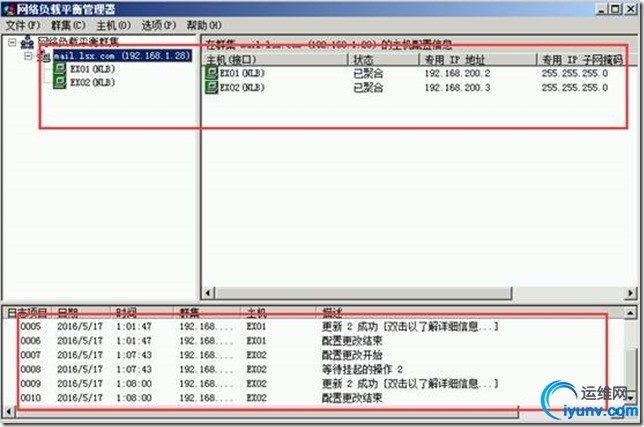Click subnet mask 255.255.255.0 for EX01
644x427 pixels.
pyautogui.click(x=575, y=73)
